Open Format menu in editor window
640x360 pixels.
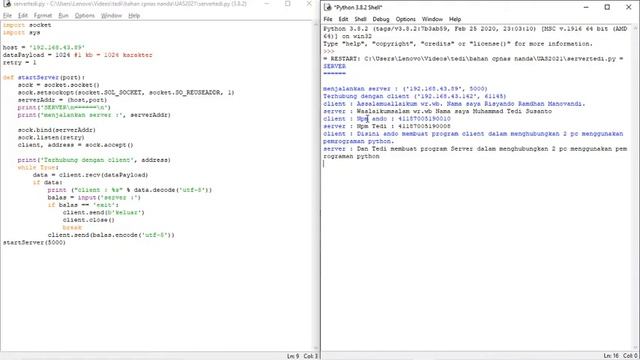(43, 16)
